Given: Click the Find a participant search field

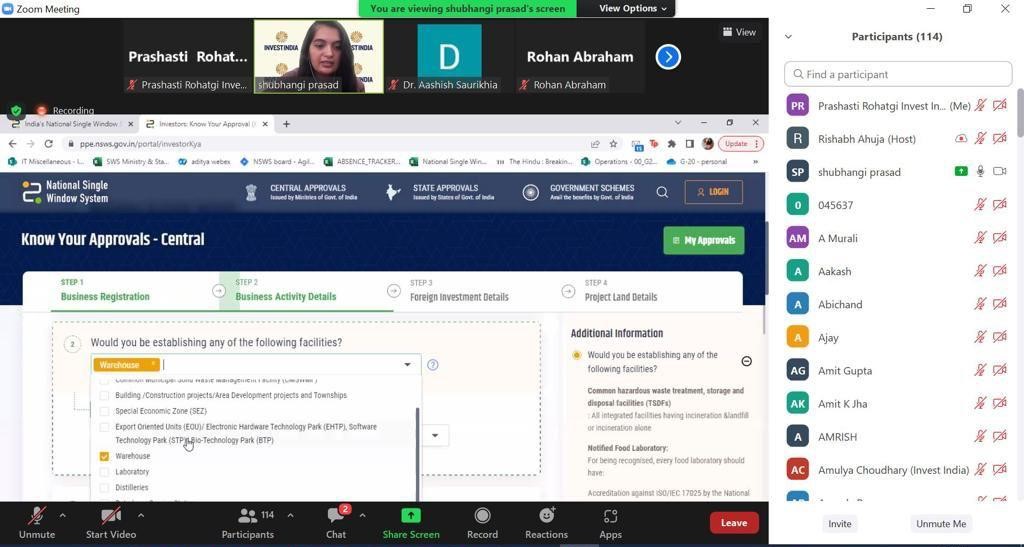Looking at the screenshot, I should tap(897, 74).
